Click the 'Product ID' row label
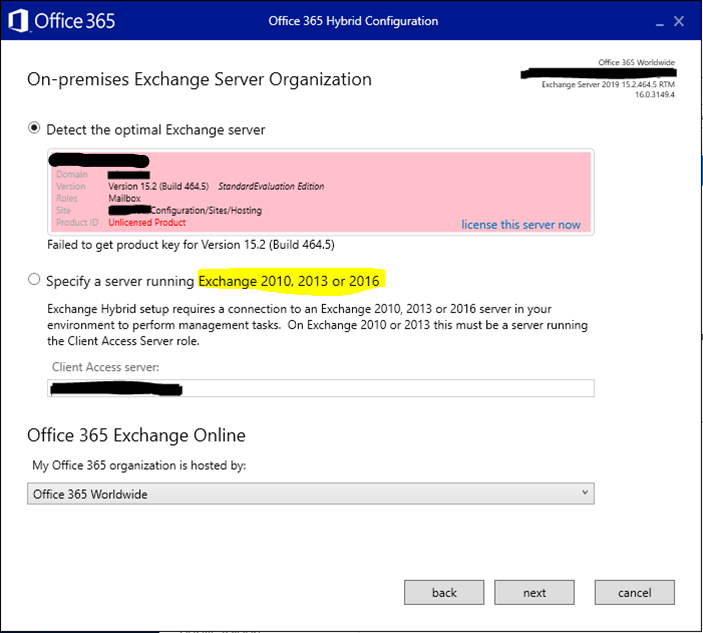Screen dimensions: 703x633 77,222
